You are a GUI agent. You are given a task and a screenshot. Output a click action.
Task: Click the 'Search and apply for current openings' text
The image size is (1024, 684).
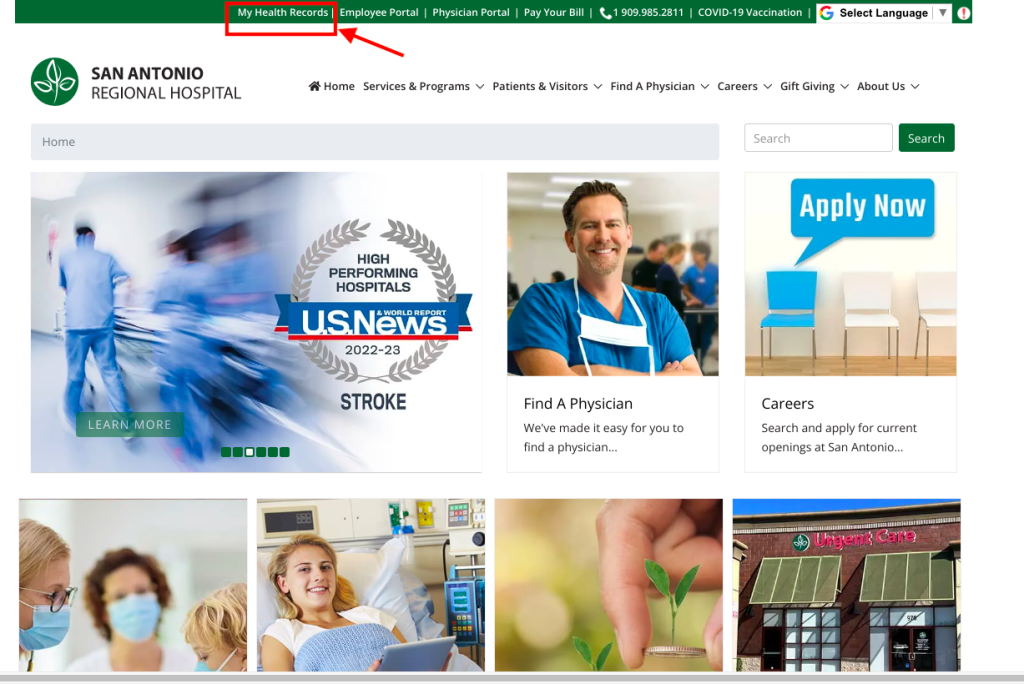[x=839, y=438]
